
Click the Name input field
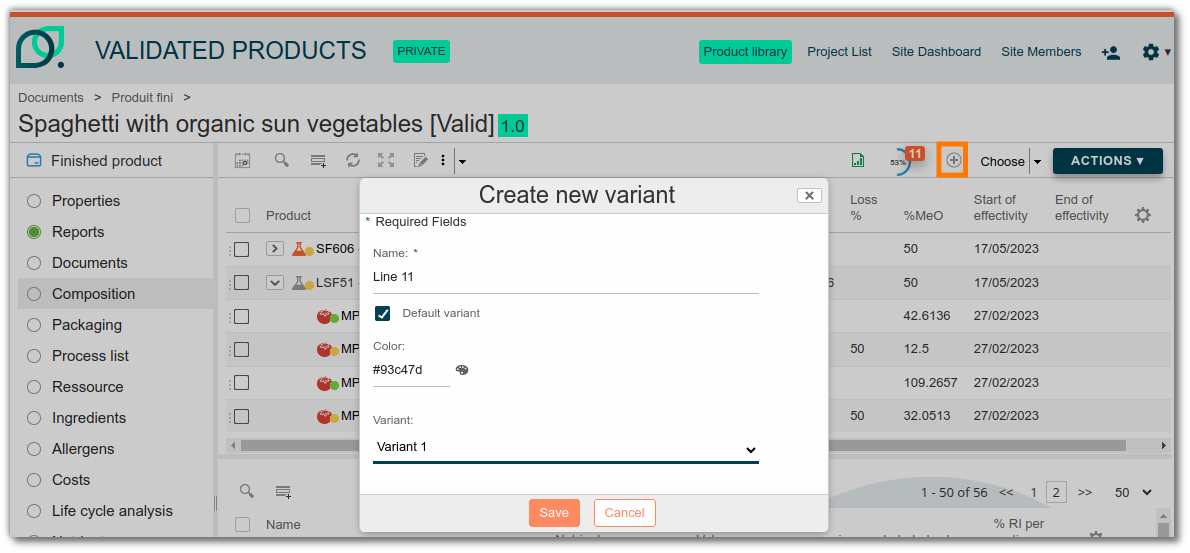tap(566, 277)
